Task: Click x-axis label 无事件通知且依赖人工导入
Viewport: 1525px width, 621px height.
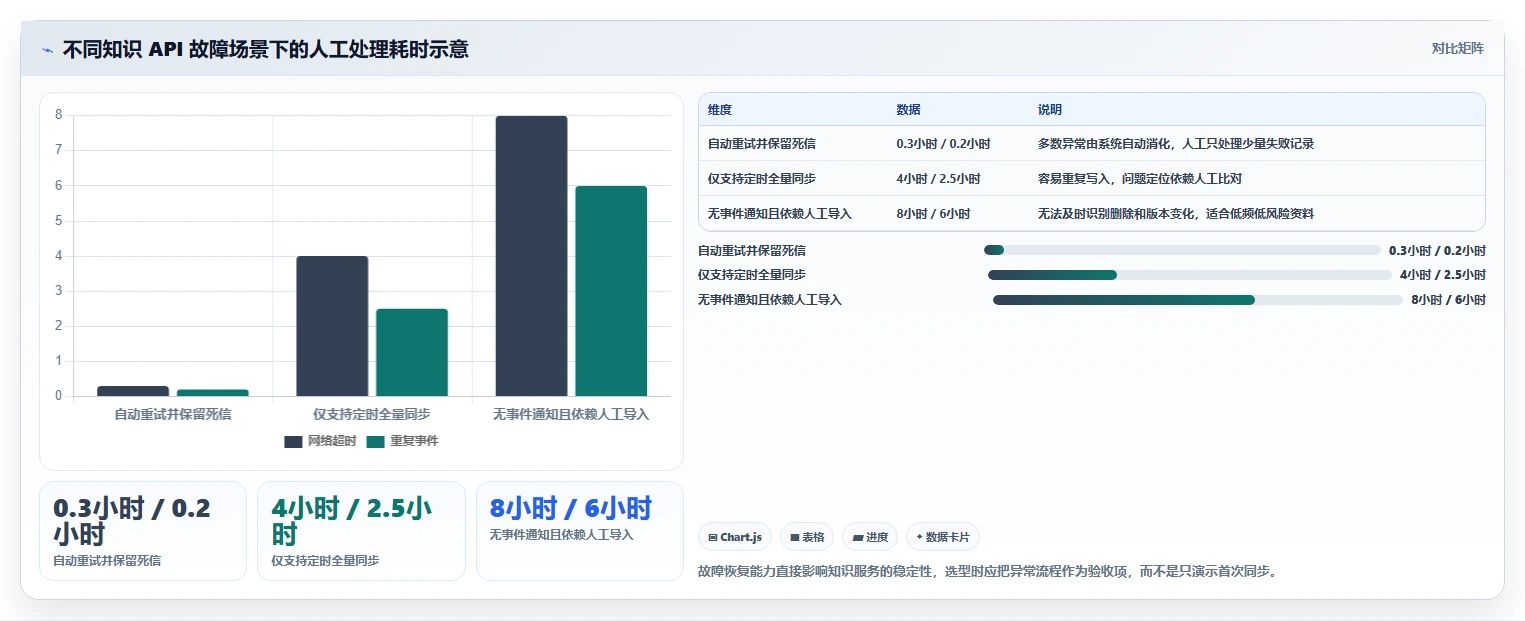Action: point(571,414)
